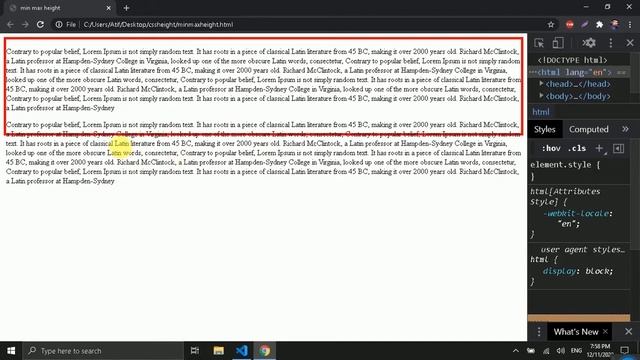640x360 pixels.
Task: Select What's New drawer tab
Action: 576,332
